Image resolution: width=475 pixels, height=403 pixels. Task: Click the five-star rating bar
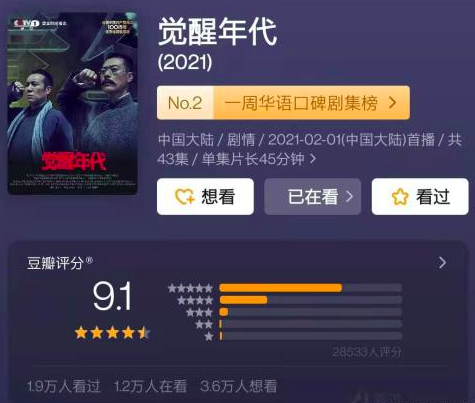click(x=311, y=288)
